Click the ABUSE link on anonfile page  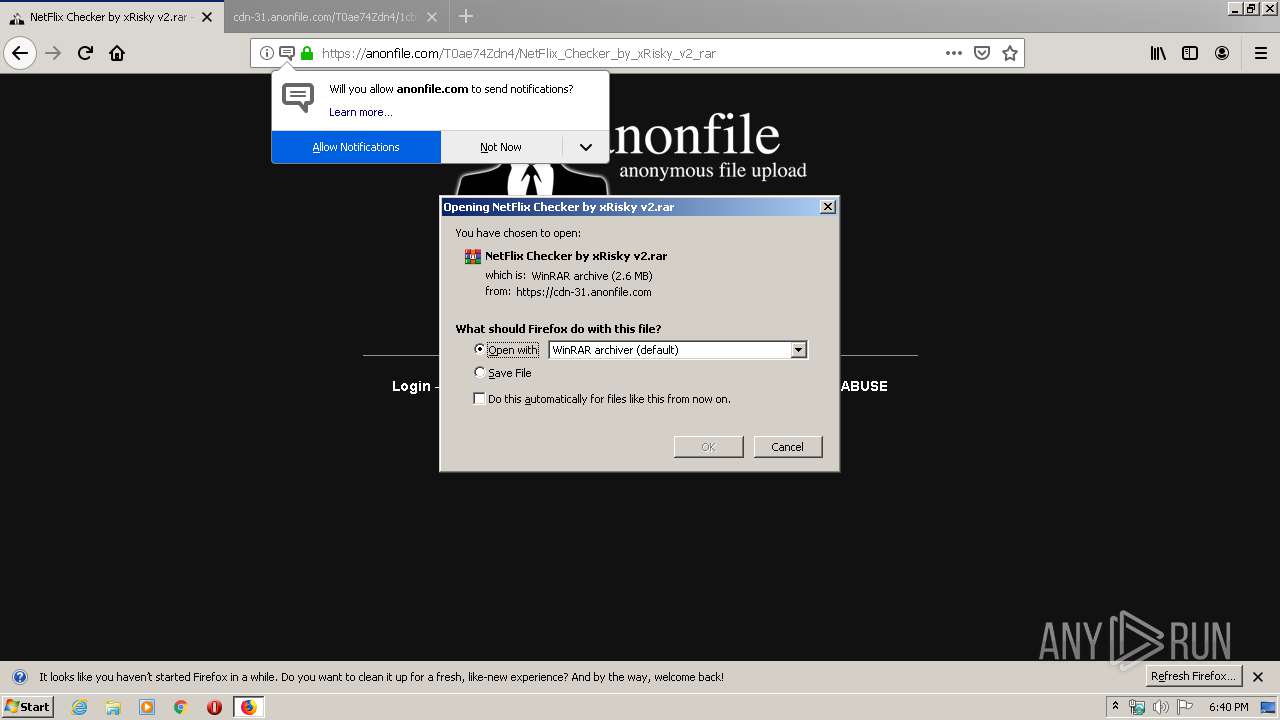[x=864, y=386]
